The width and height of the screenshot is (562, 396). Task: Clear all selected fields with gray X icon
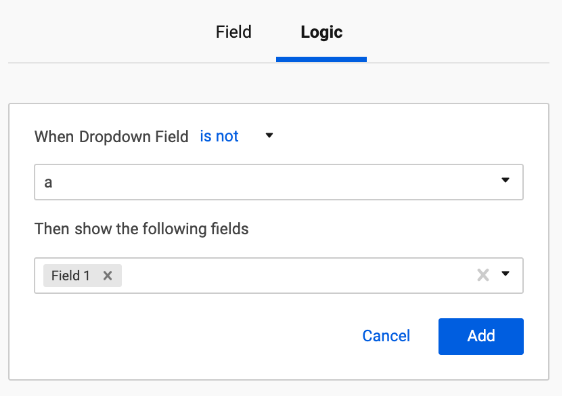(x=483, y=275)
